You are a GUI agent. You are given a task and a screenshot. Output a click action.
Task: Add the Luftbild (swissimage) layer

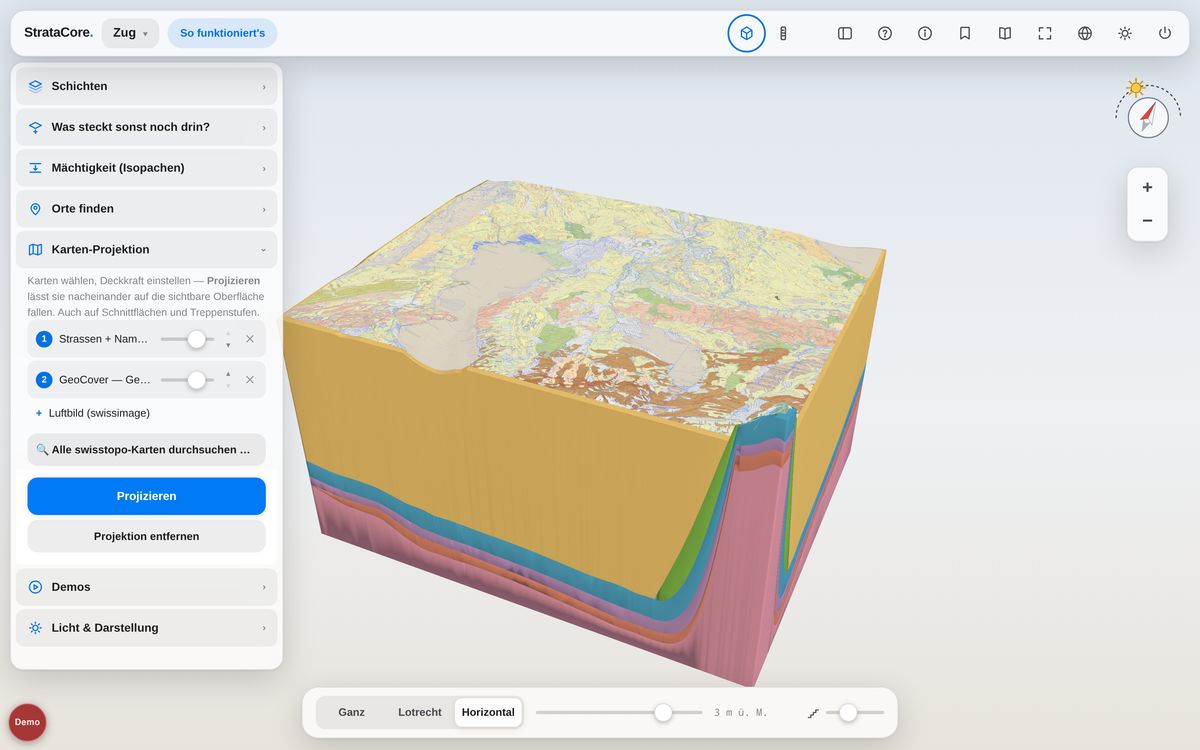(93, 413)
